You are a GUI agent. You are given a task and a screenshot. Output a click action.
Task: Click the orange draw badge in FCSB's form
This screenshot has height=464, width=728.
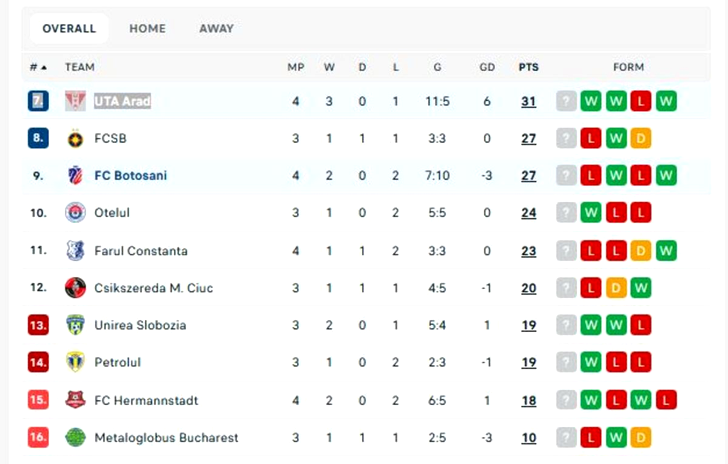641,138
